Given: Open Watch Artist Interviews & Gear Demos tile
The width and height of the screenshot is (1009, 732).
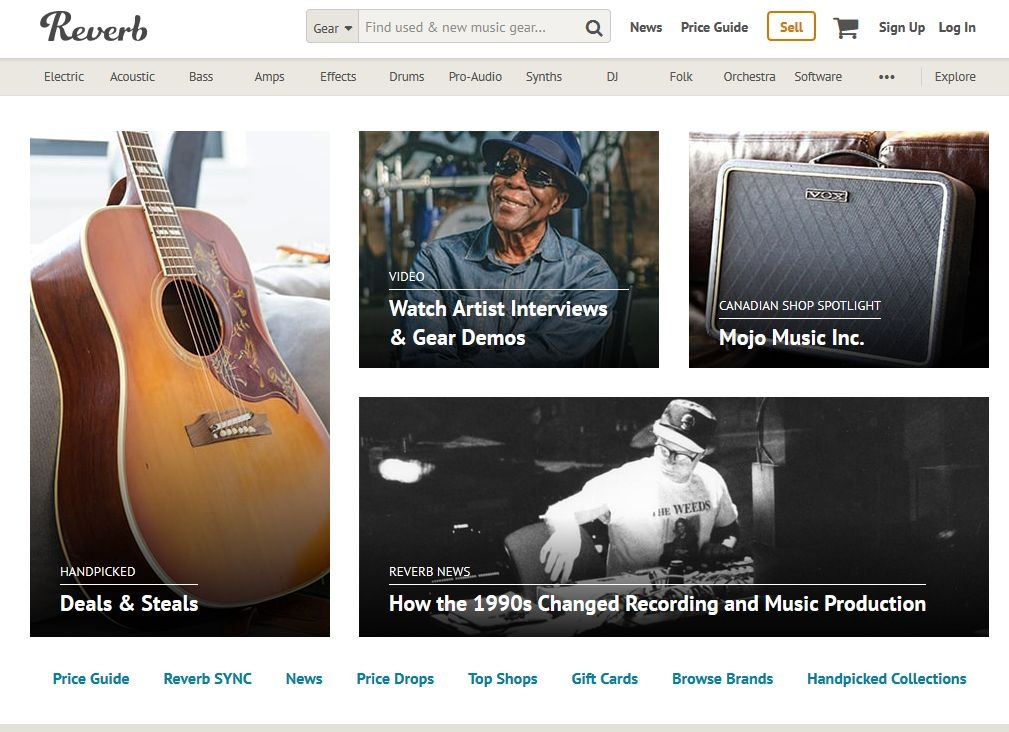Looking at the screenshot, I should (509, 250).
